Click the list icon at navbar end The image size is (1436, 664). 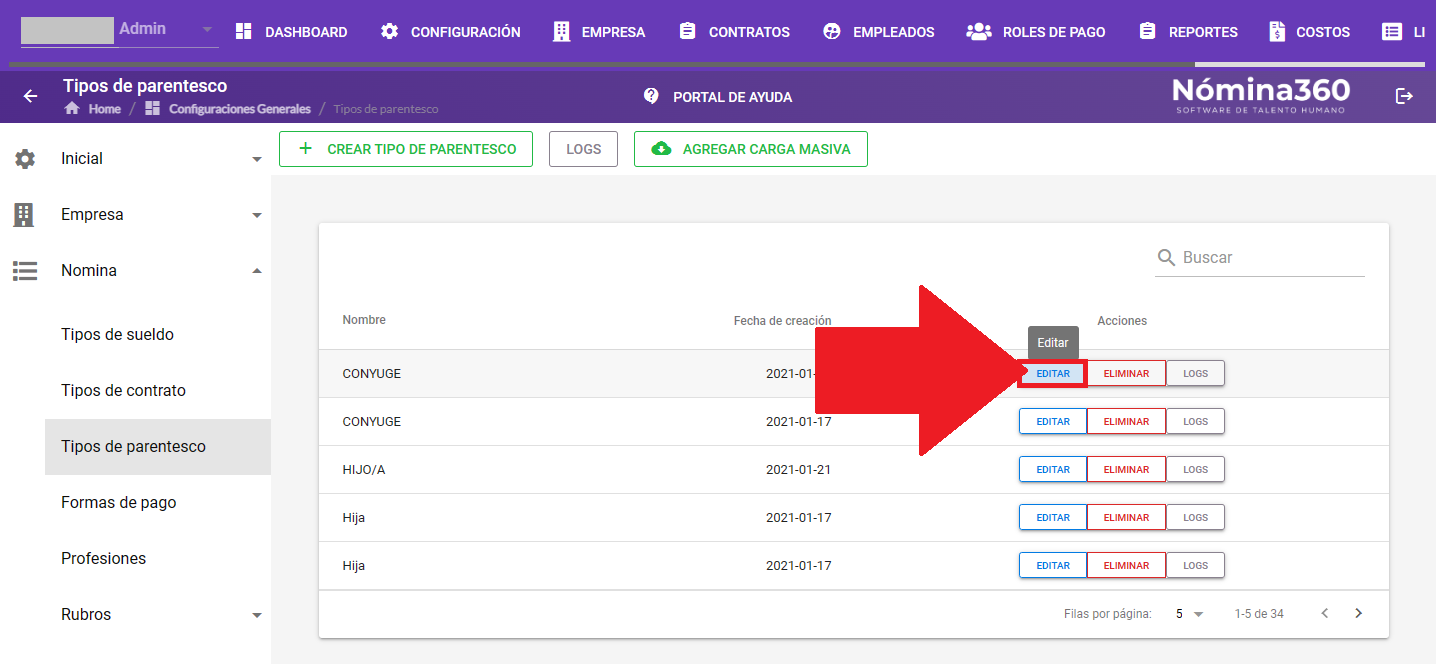coord(1392,32)
